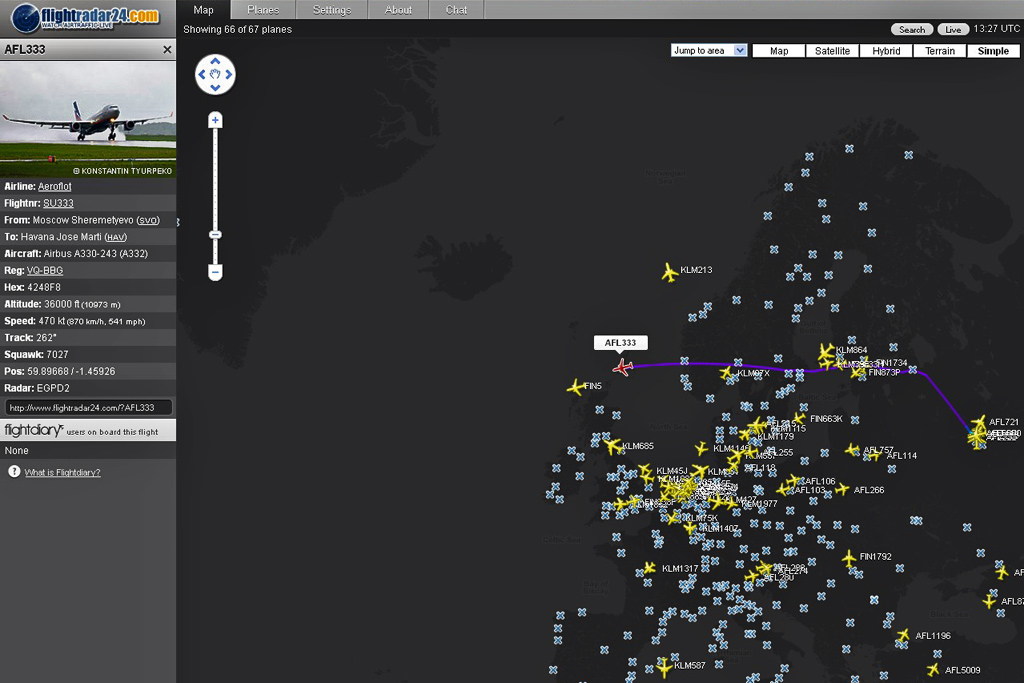The height and width of the screenshot is (683, 1024).
Task: Click the zoom slider handle
Action: coord(215,235)
